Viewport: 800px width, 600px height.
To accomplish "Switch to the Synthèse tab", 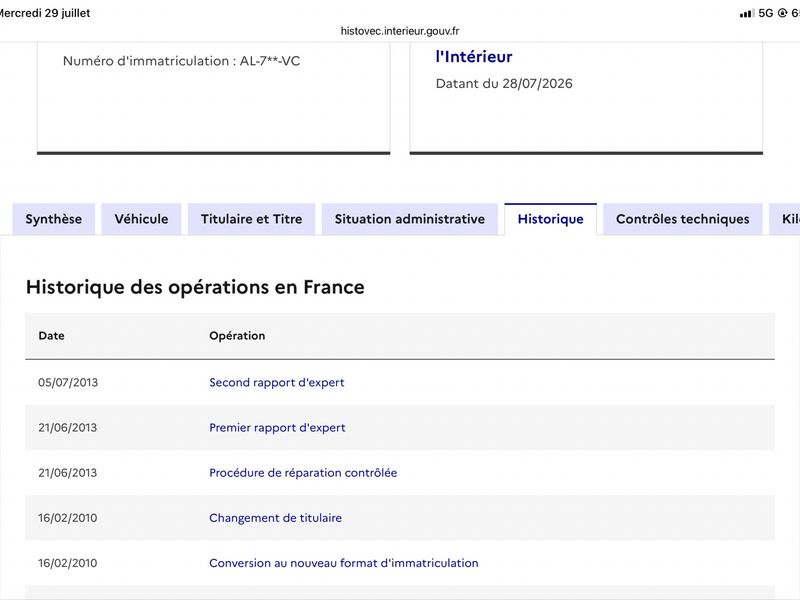I will coord(54,219).
